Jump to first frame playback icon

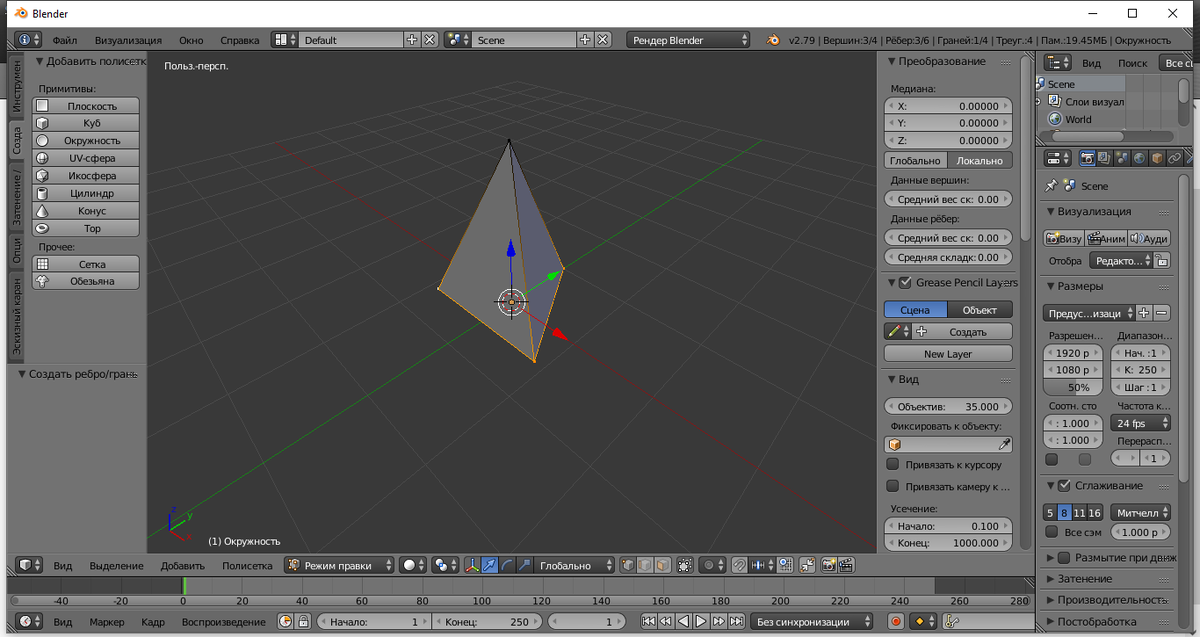(x=648, y=621)
